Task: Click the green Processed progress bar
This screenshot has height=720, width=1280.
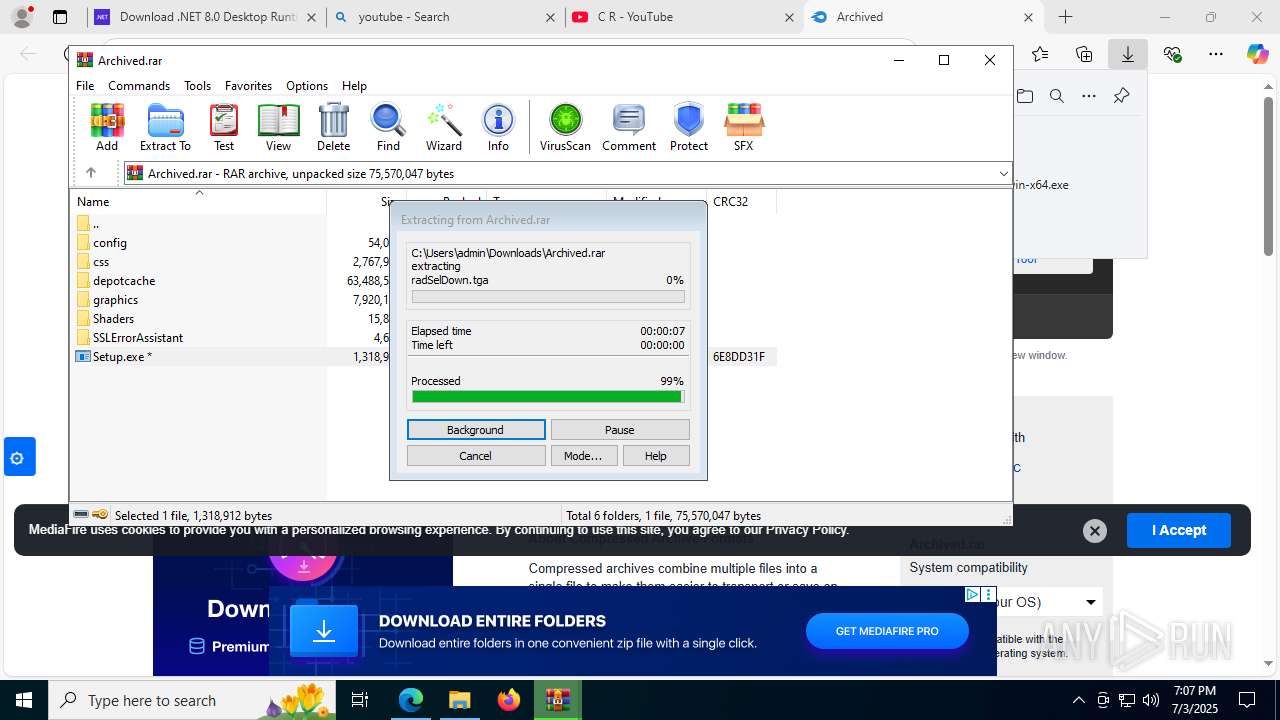Action: [548, 397]
